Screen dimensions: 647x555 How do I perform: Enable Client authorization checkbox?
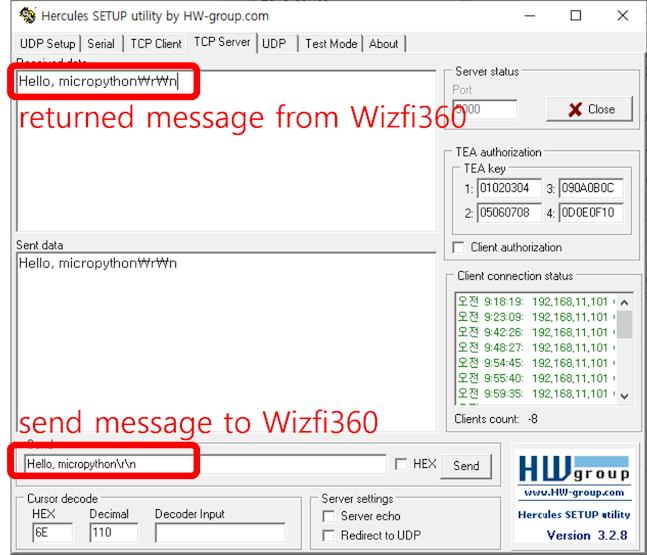coord(458,248)
